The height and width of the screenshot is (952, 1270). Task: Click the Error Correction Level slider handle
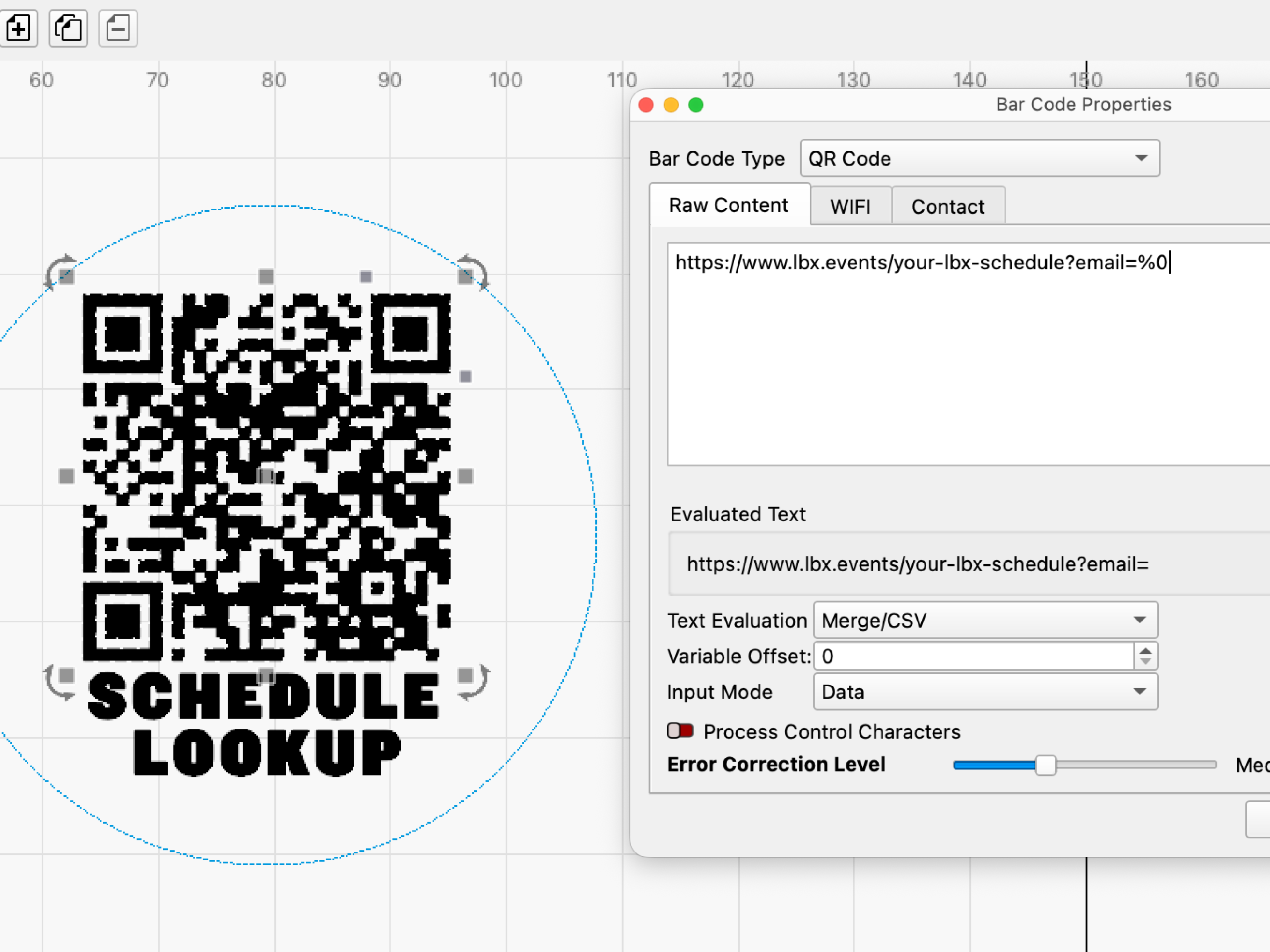pyautogui.click(x=1045, y=765)
